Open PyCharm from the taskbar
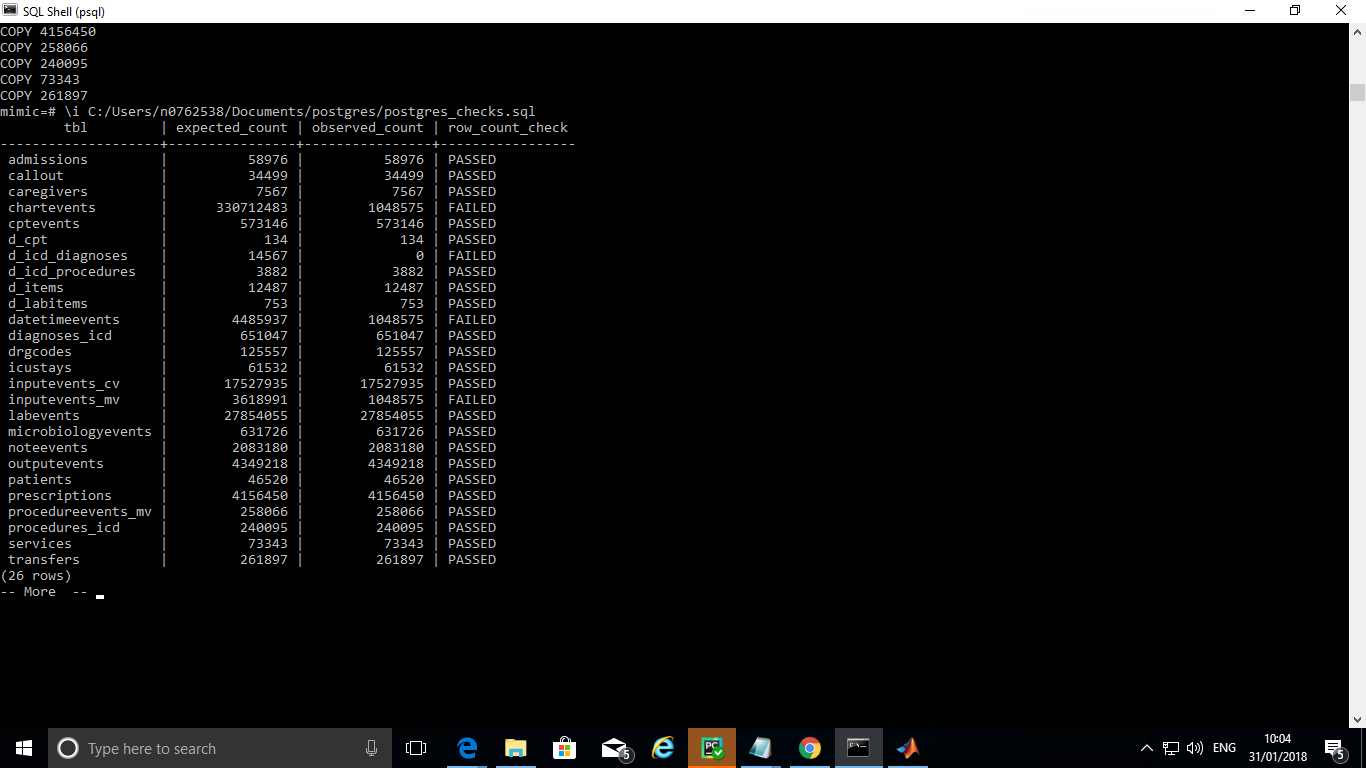Image resolution: width=1366 pixels, height=768 pixels. click(x=711, y=747)
